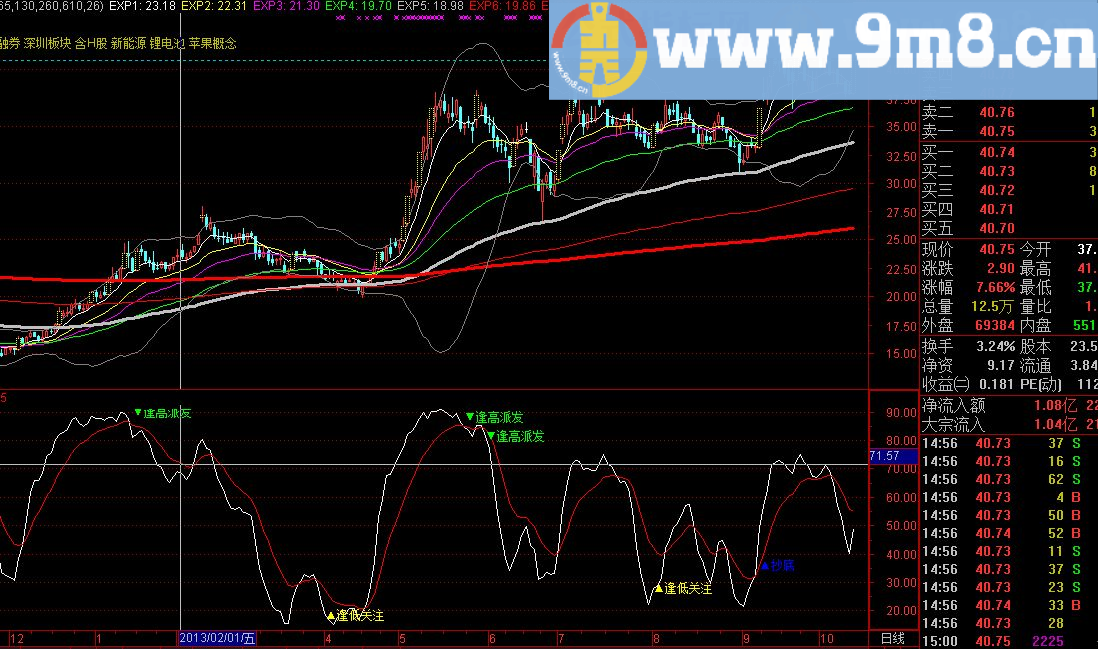Click the 卖二 40.76 ask row
Screen dimensions: 1098x649
1008,112
